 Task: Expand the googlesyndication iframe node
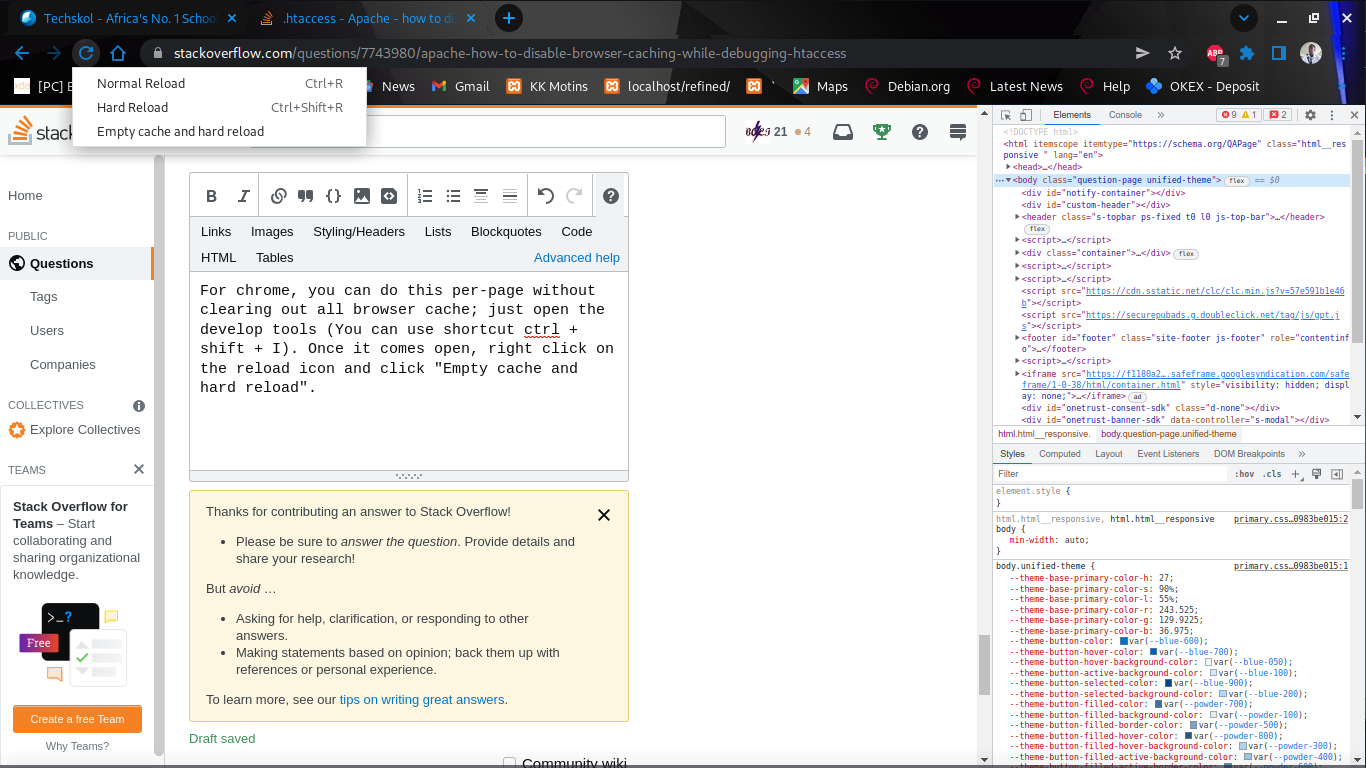coord(1017,374)
